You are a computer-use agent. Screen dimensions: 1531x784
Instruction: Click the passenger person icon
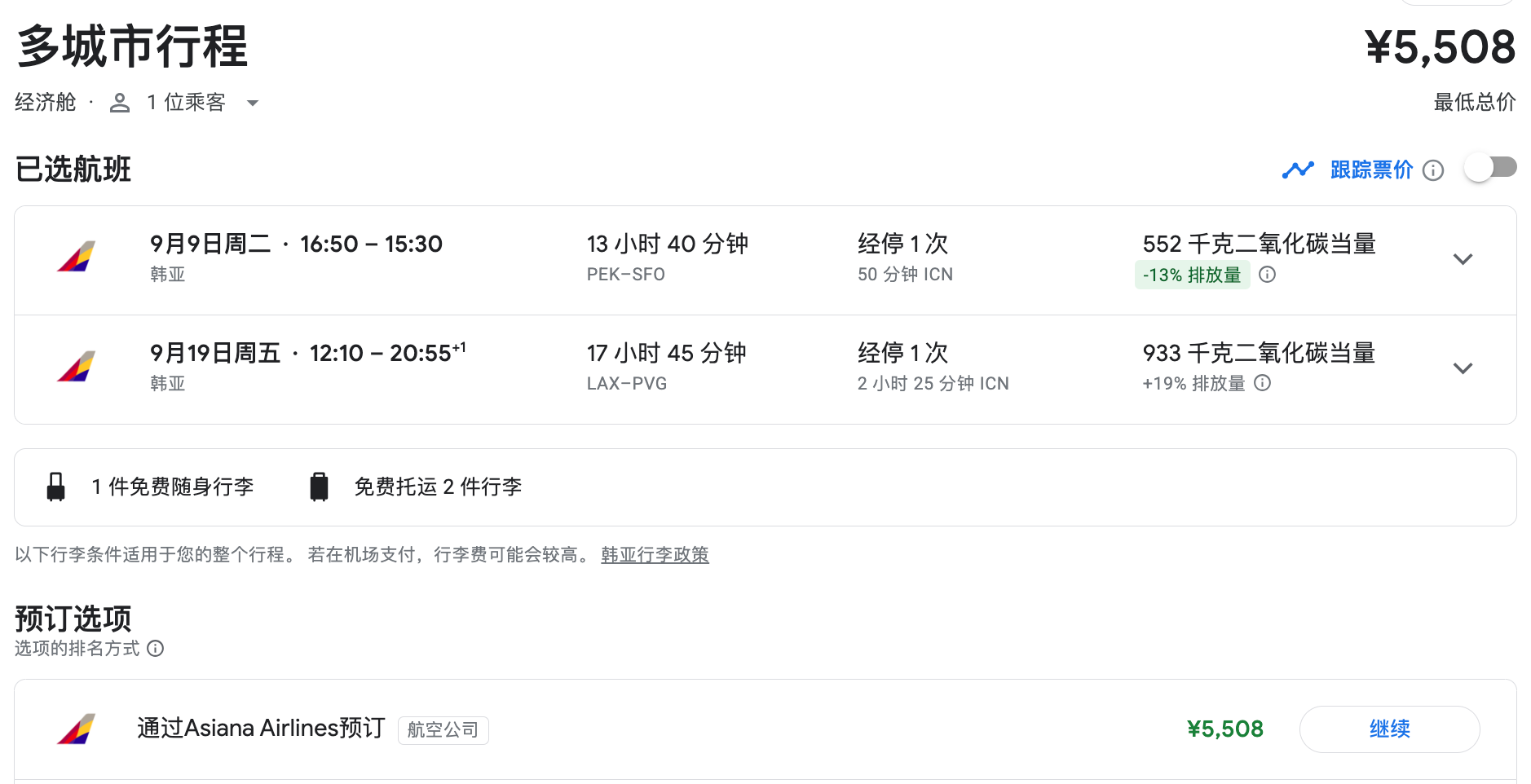[120, 103]
